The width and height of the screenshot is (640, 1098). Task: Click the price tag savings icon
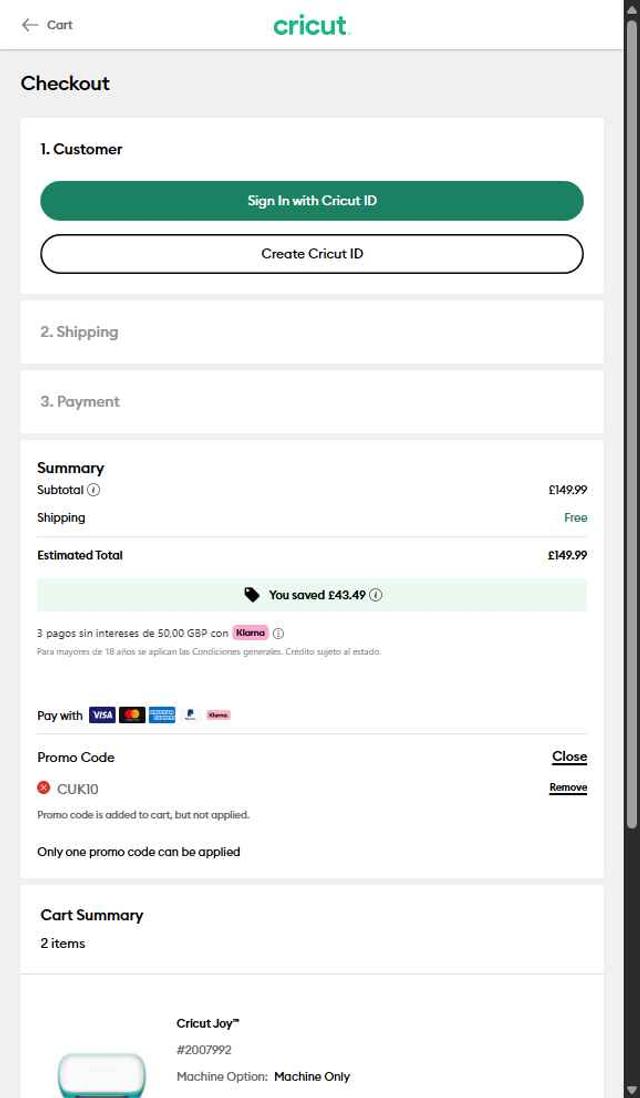(x=252, y=595)
